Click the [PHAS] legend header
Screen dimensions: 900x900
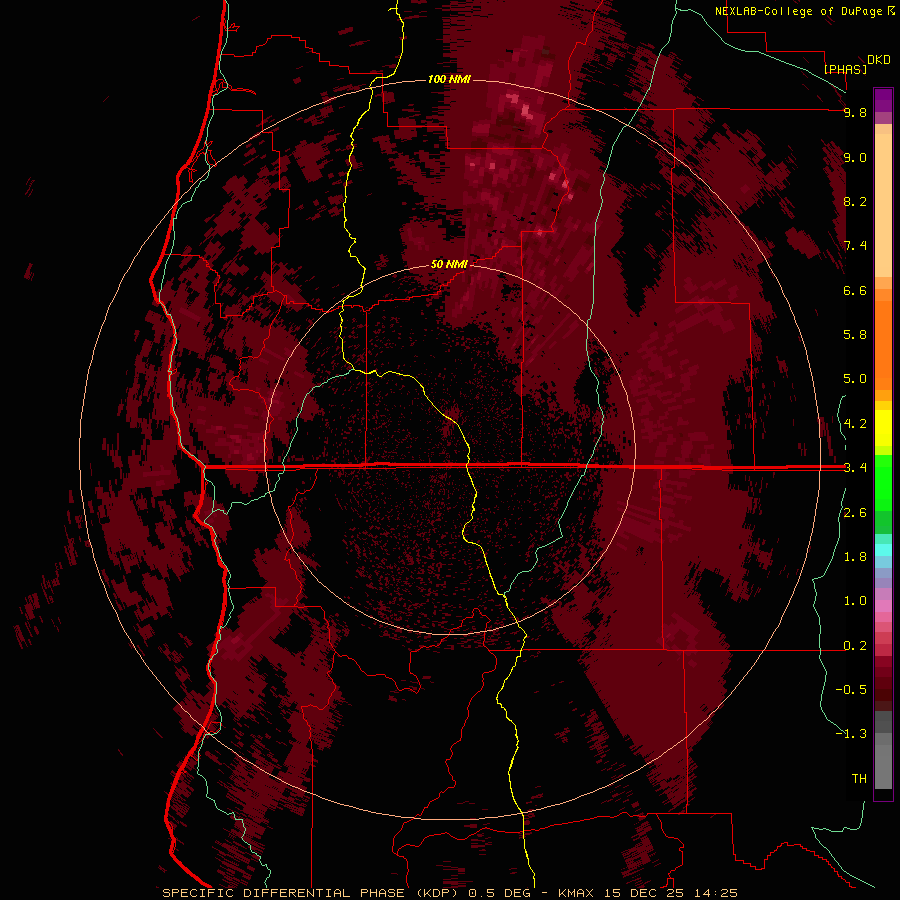(x=845, y=69)
